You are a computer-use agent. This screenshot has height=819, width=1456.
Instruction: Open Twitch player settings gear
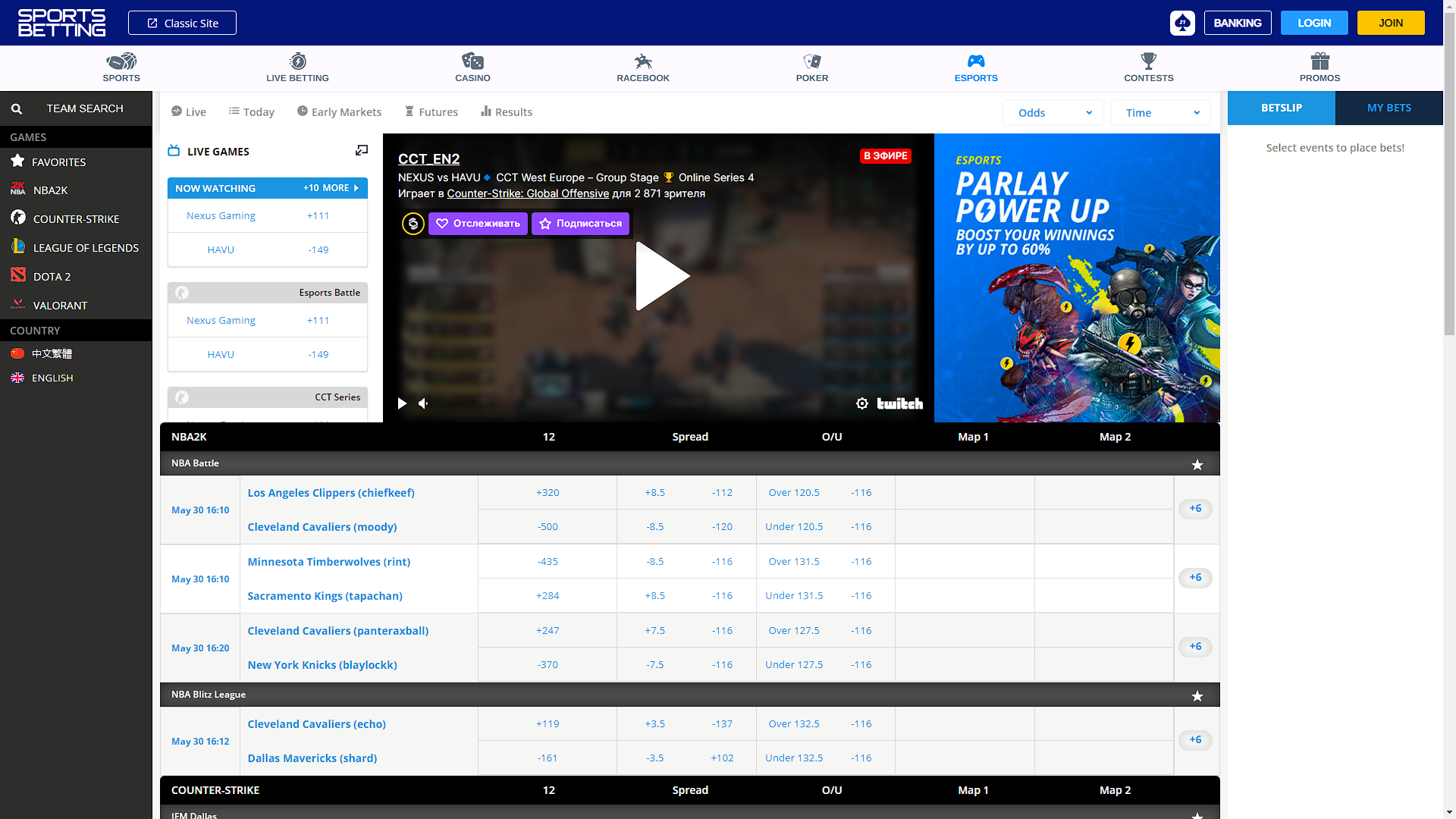[862, 403]
